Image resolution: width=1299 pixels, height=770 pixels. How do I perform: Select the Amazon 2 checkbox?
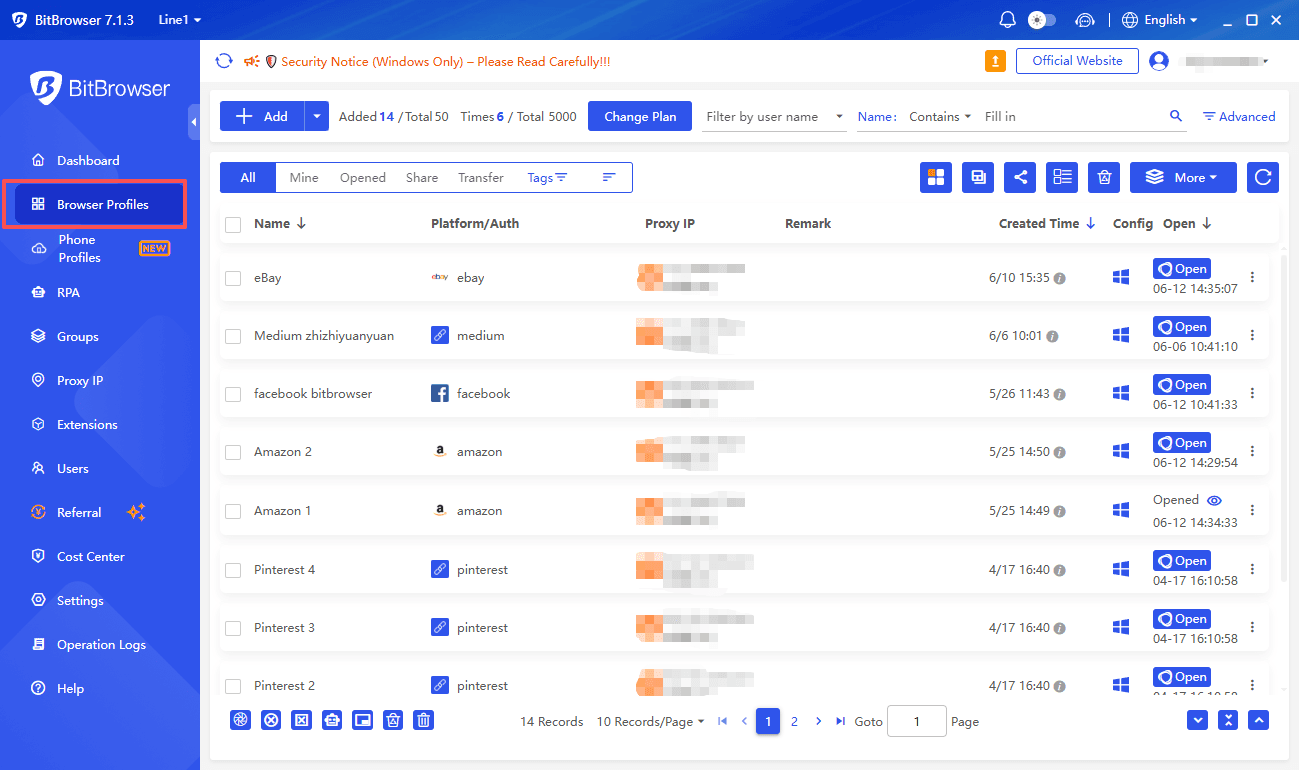click(233, 452)
